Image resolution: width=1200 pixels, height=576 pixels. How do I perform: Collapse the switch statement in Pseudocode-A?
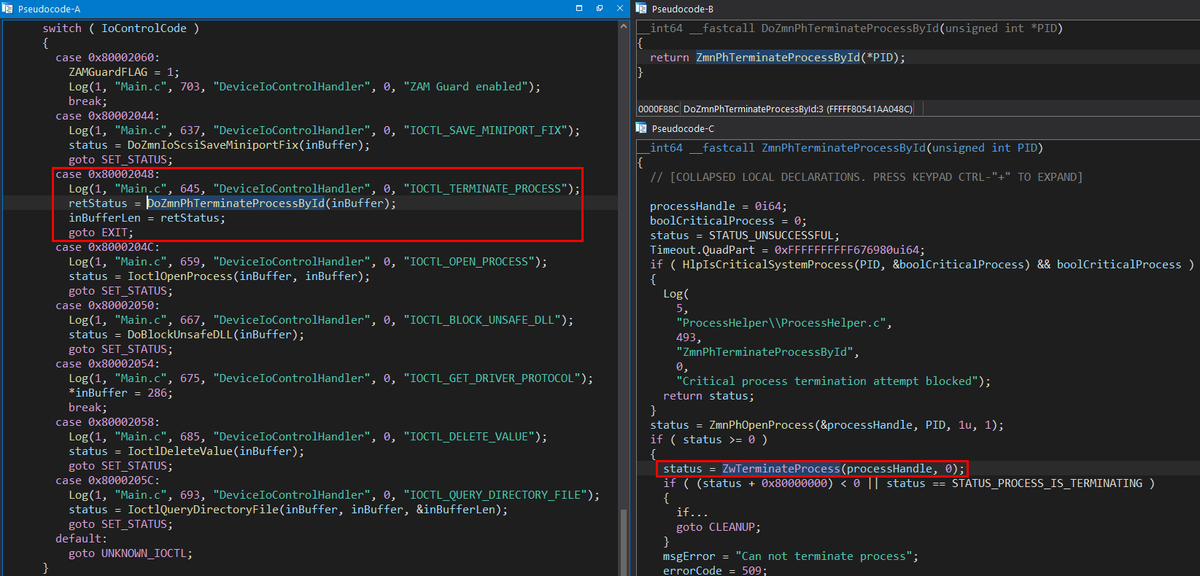click(62, 27)
